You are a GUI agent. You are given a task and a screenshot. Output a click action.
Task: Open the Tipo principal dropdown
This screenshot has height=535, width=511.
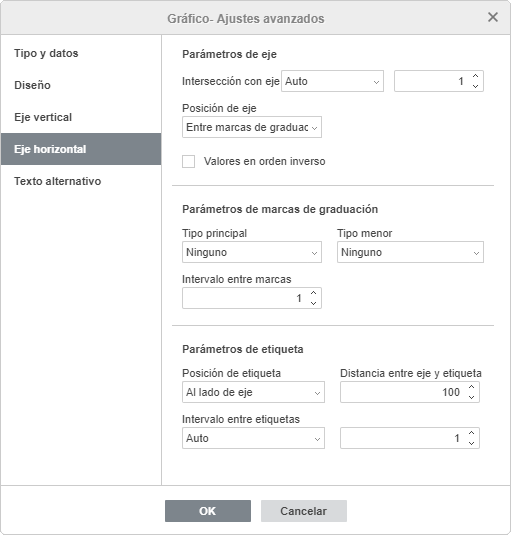point(252,252)
